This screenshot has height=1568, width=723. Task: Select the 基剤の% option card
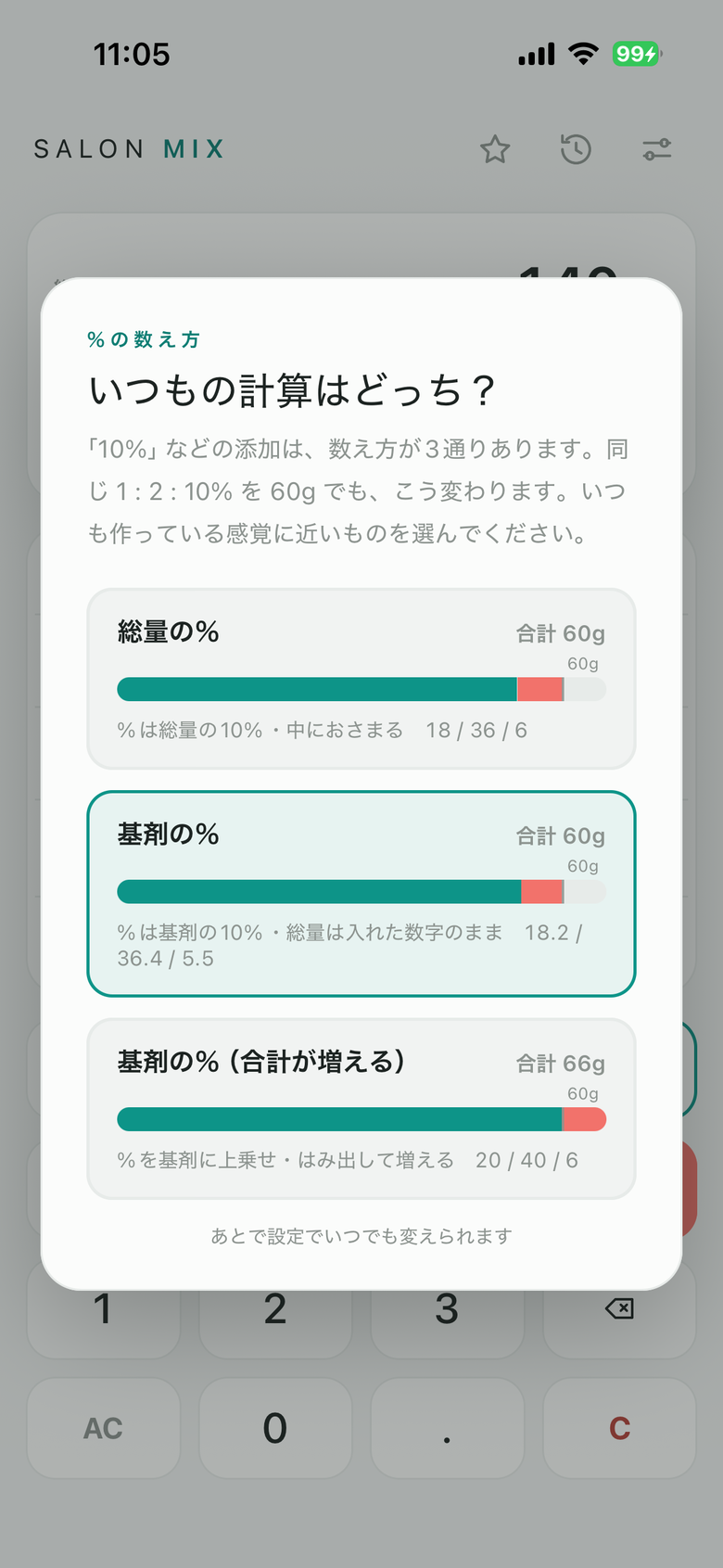click(x=361, y=894)
